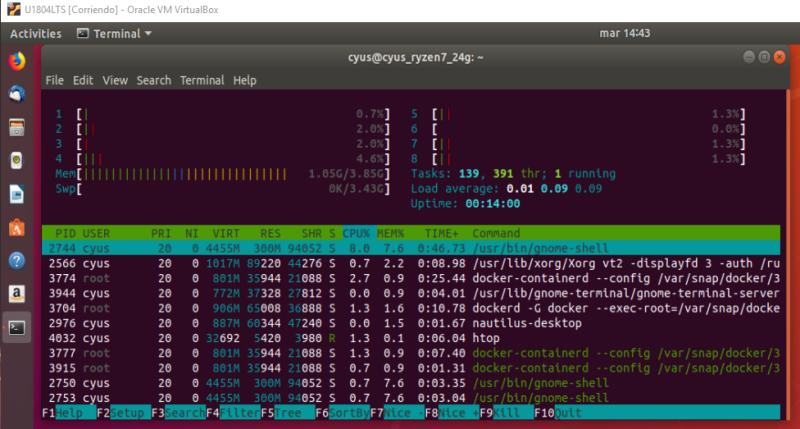The image size is (800, 429).
Task: Open the Activities overview
Action: pyautogui.click(x=36, y=34)
